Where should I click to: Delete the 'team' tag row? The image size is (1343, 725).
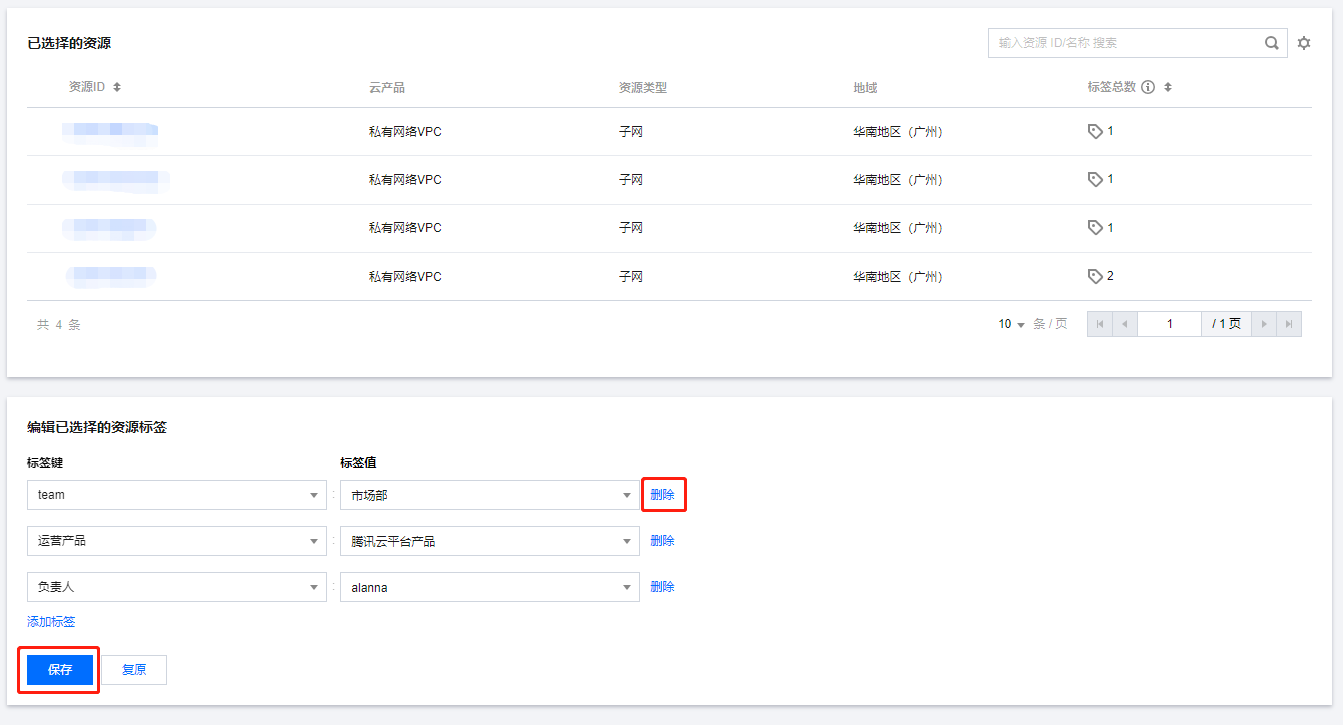662,494
